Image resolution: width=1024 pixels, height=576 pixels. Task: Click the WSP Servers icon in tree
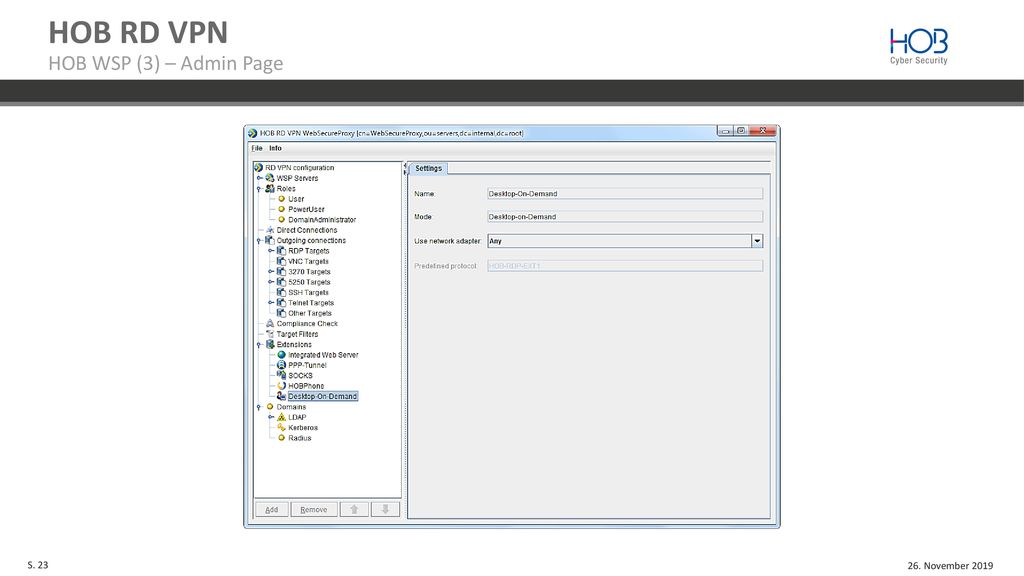point(270,178)
